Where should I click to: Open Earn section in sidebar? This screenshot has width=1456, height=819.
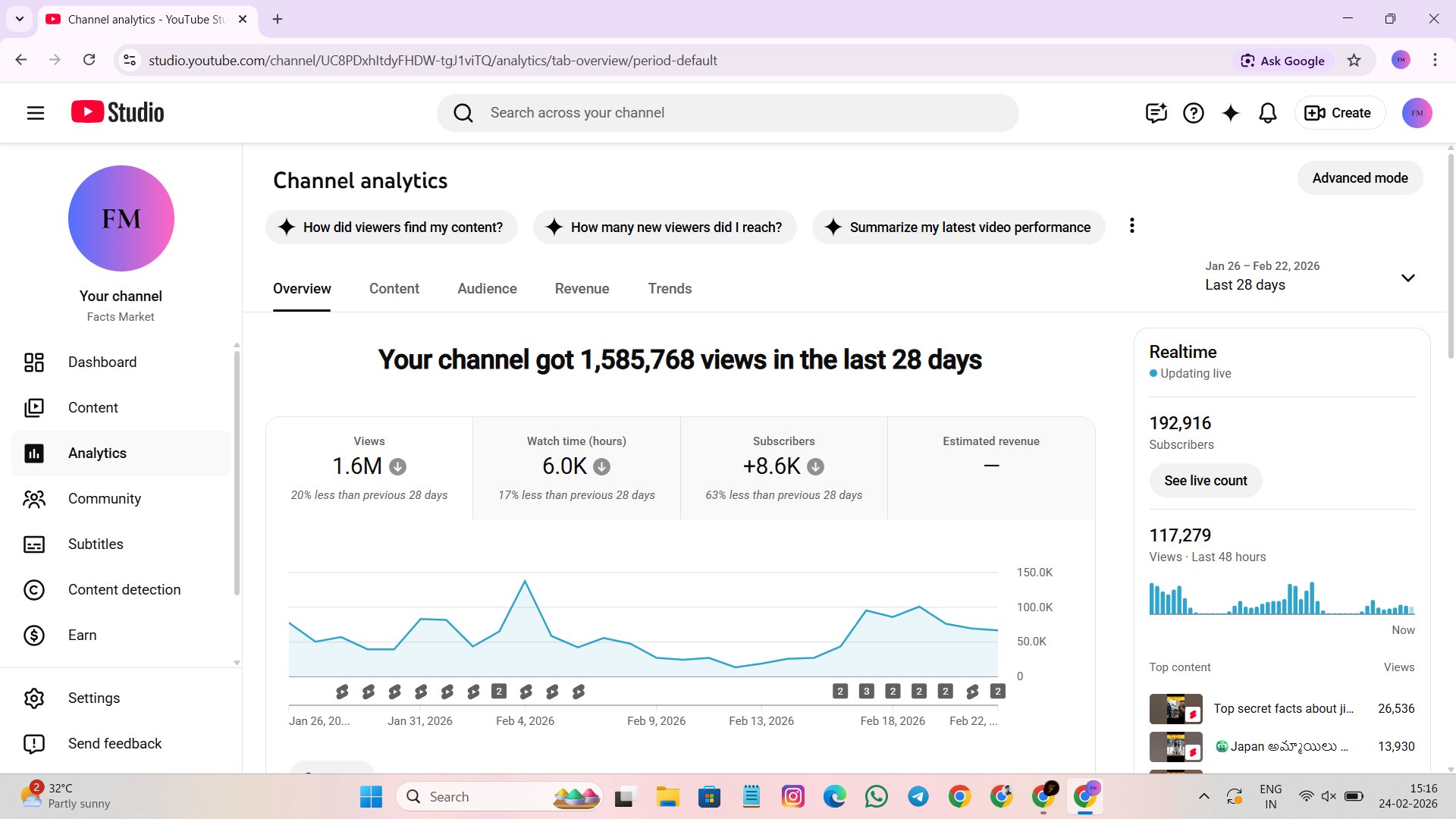[82, 635]
